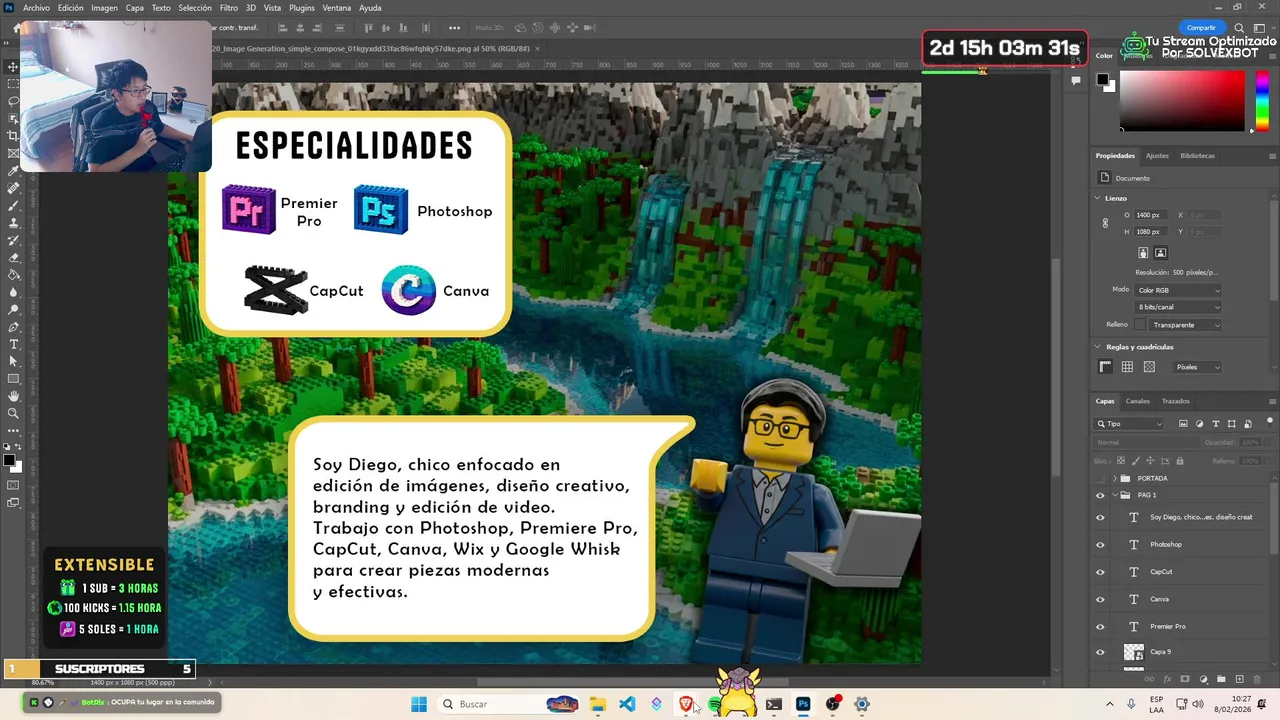
Task: Click the Compartir button
Action: [1201, 28]
